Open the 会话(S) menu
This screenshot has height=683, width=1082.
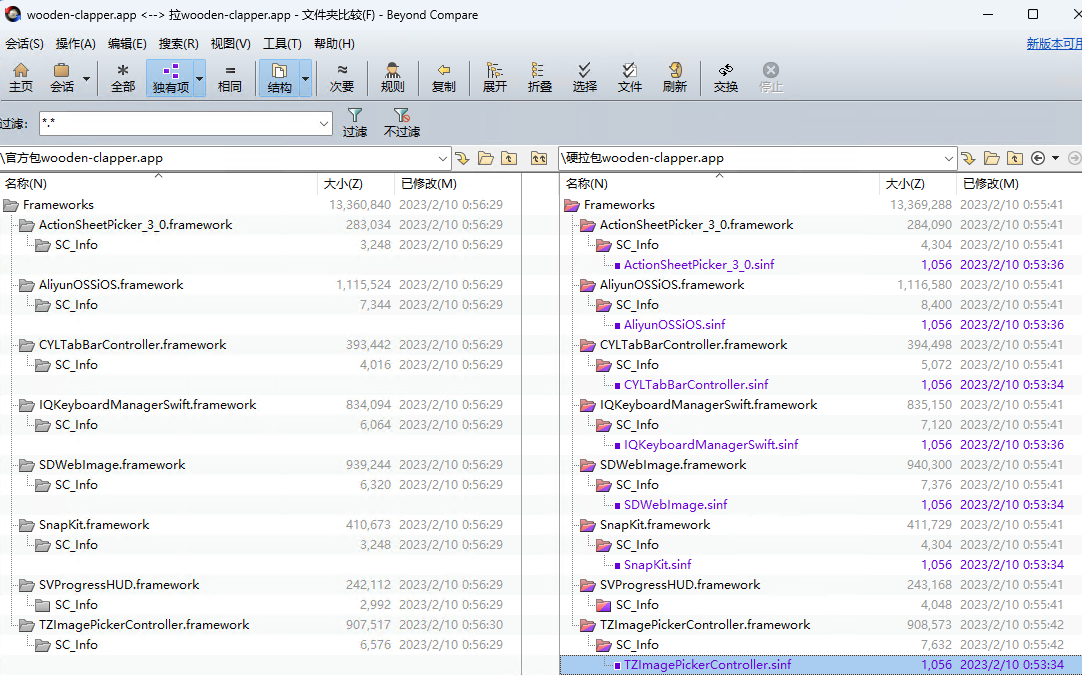tap(24, 44)
